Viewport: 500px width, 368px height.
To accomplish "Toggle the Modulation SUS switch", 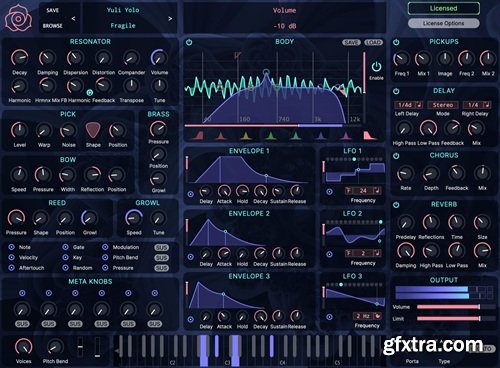I will tap(161, 248).
